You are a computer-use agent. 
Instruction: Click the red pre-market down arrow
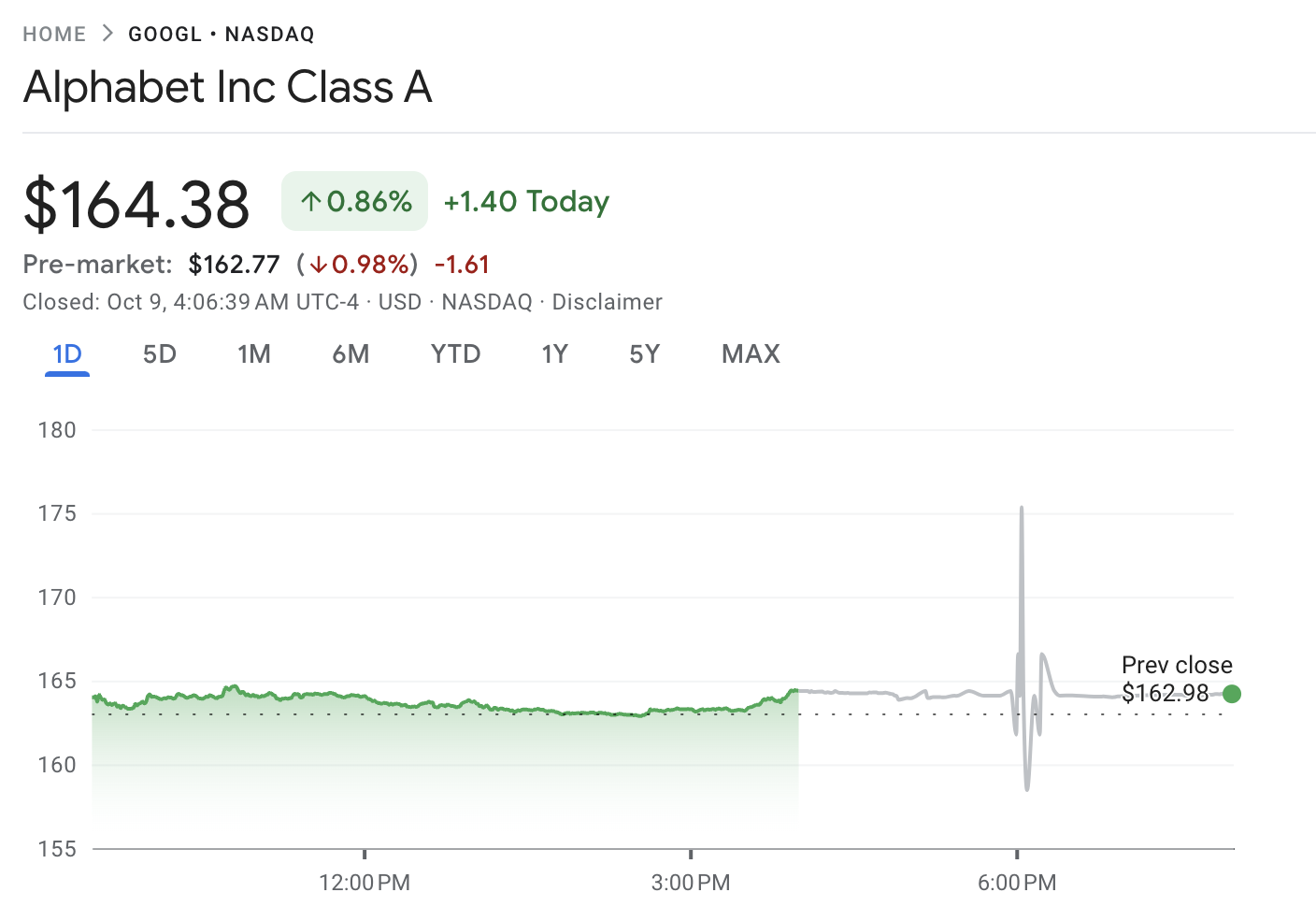pos(318,266)
